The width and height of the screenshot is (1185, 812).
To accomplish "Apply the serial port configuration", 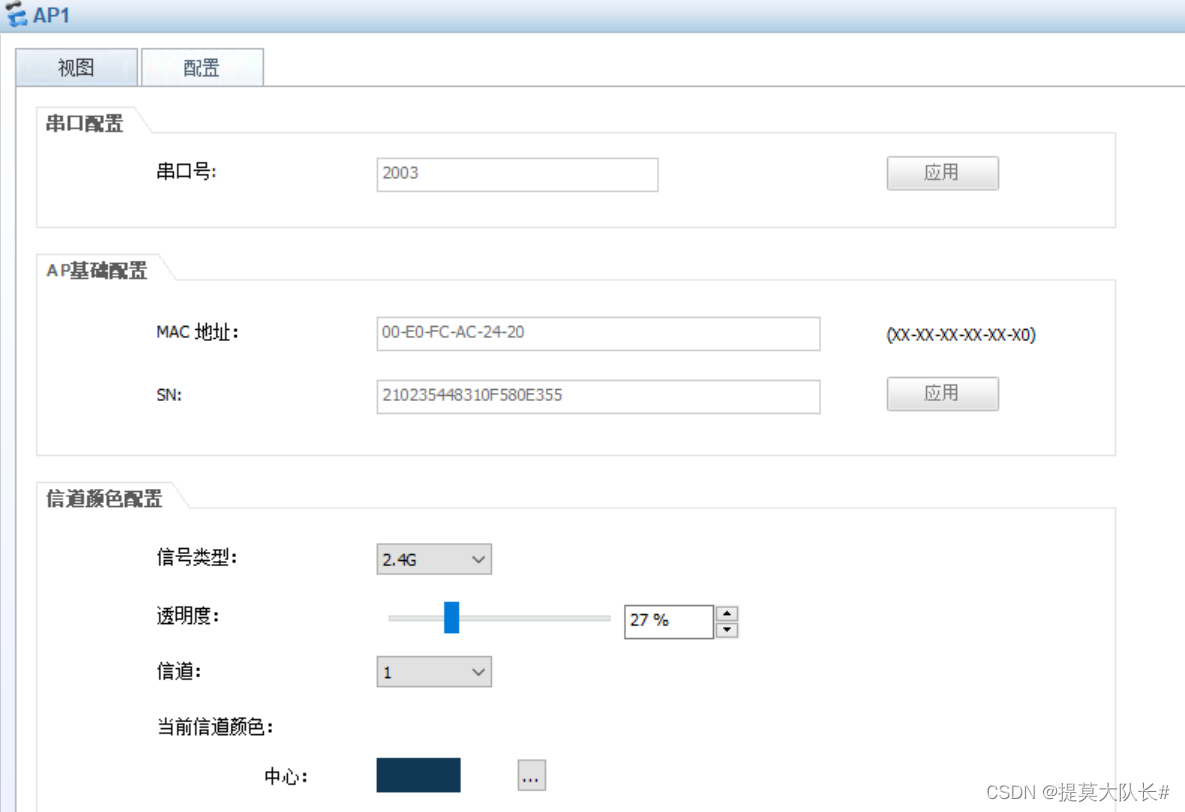I will point(941,173).
